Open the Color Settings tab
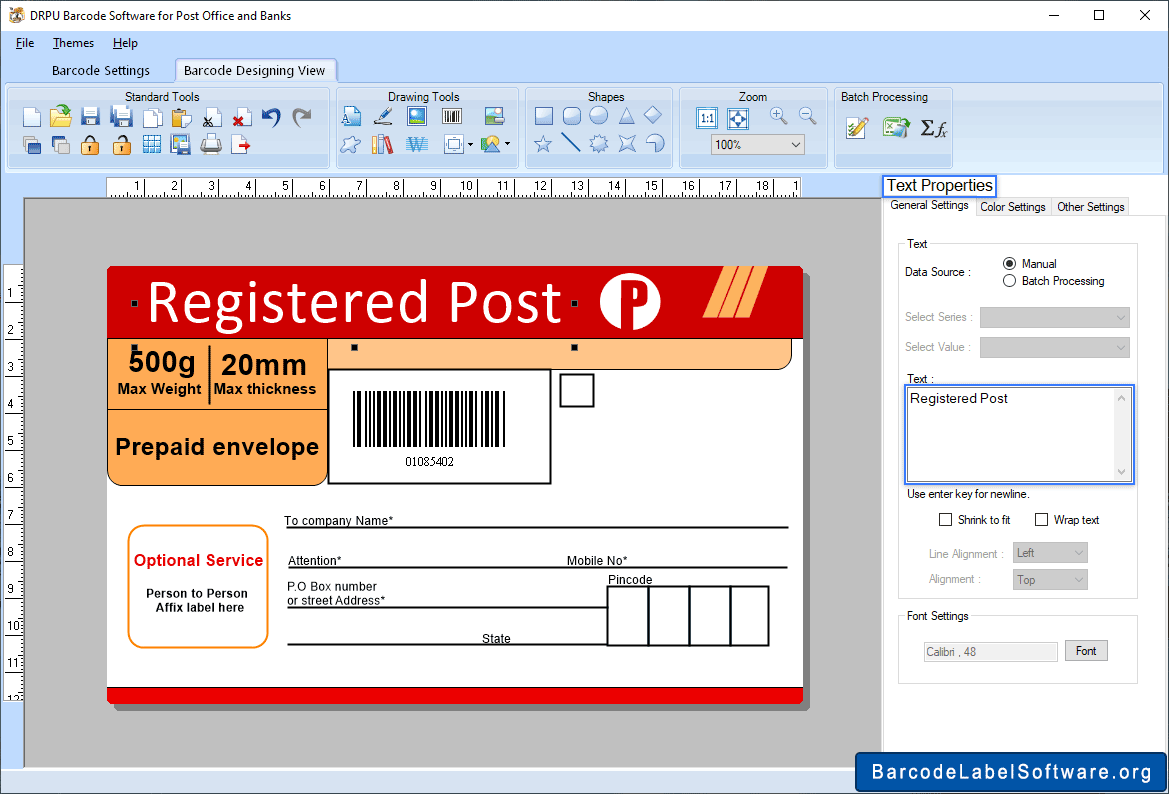 pos(1012,207)
